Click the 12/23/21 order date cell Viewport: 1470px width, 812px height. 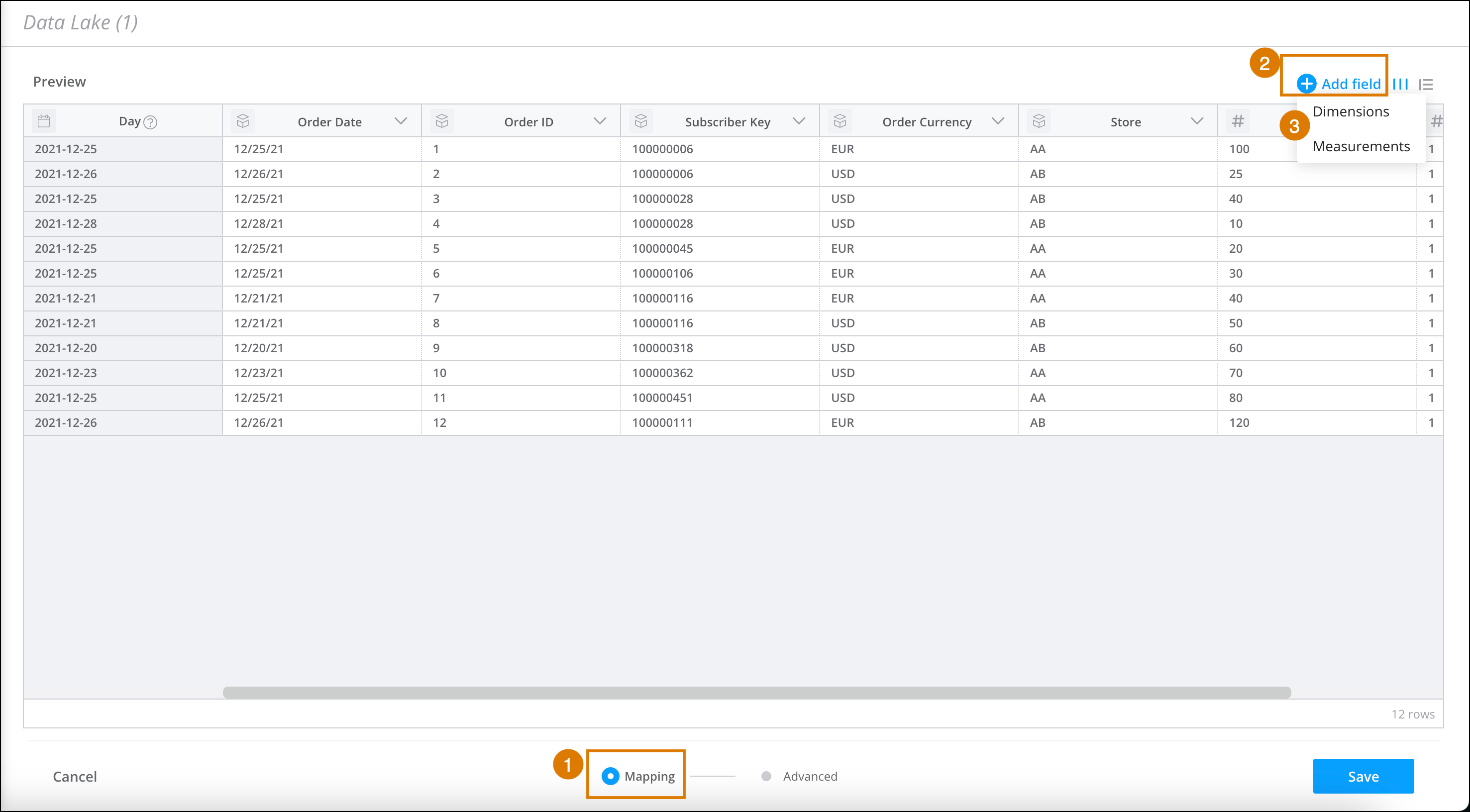click(322, 373)
